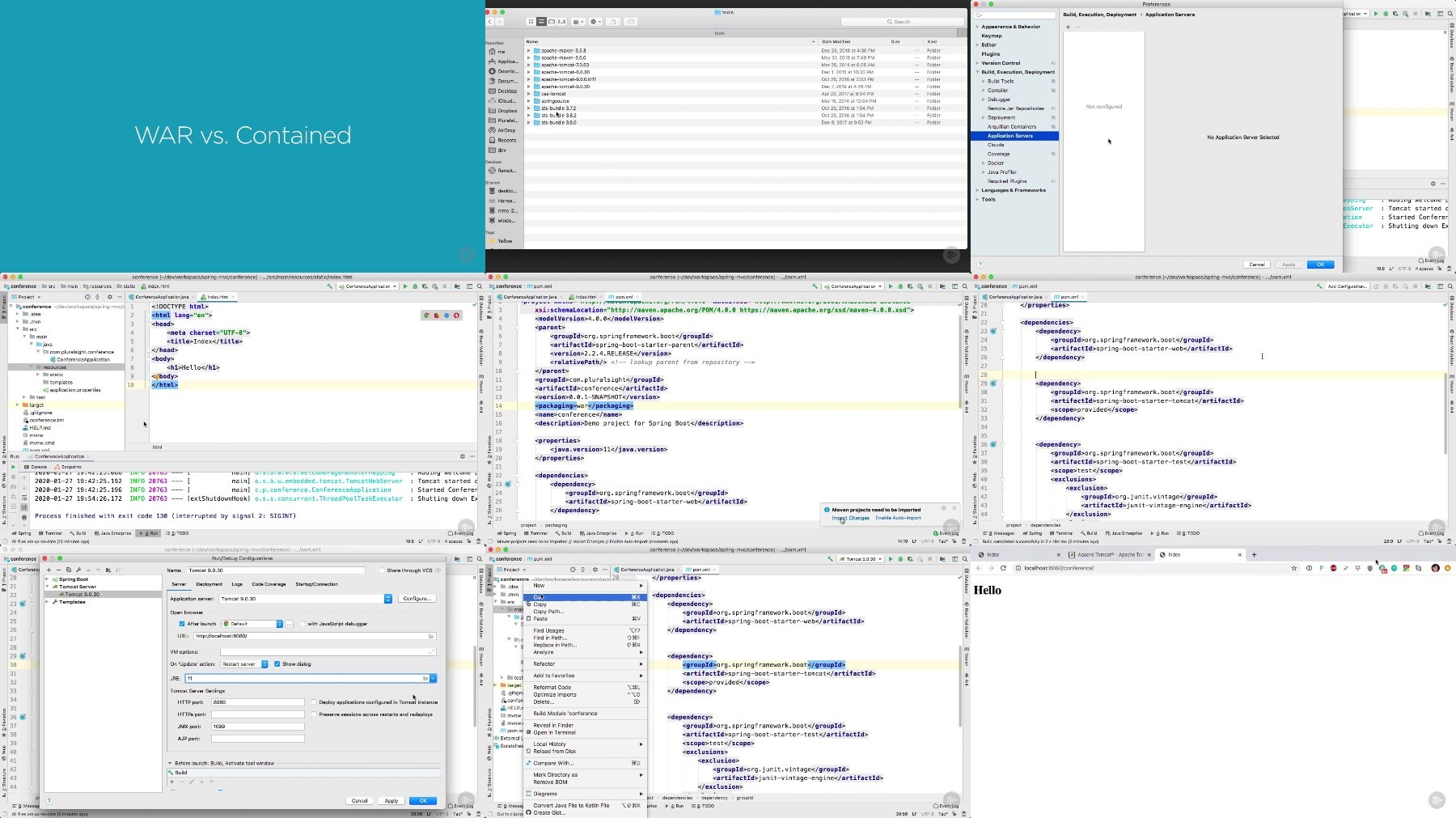Click wrench edit-templates icon in Run/Debug dialog
The width and height of the screenshot is (1456, 818).
point(78,570)
